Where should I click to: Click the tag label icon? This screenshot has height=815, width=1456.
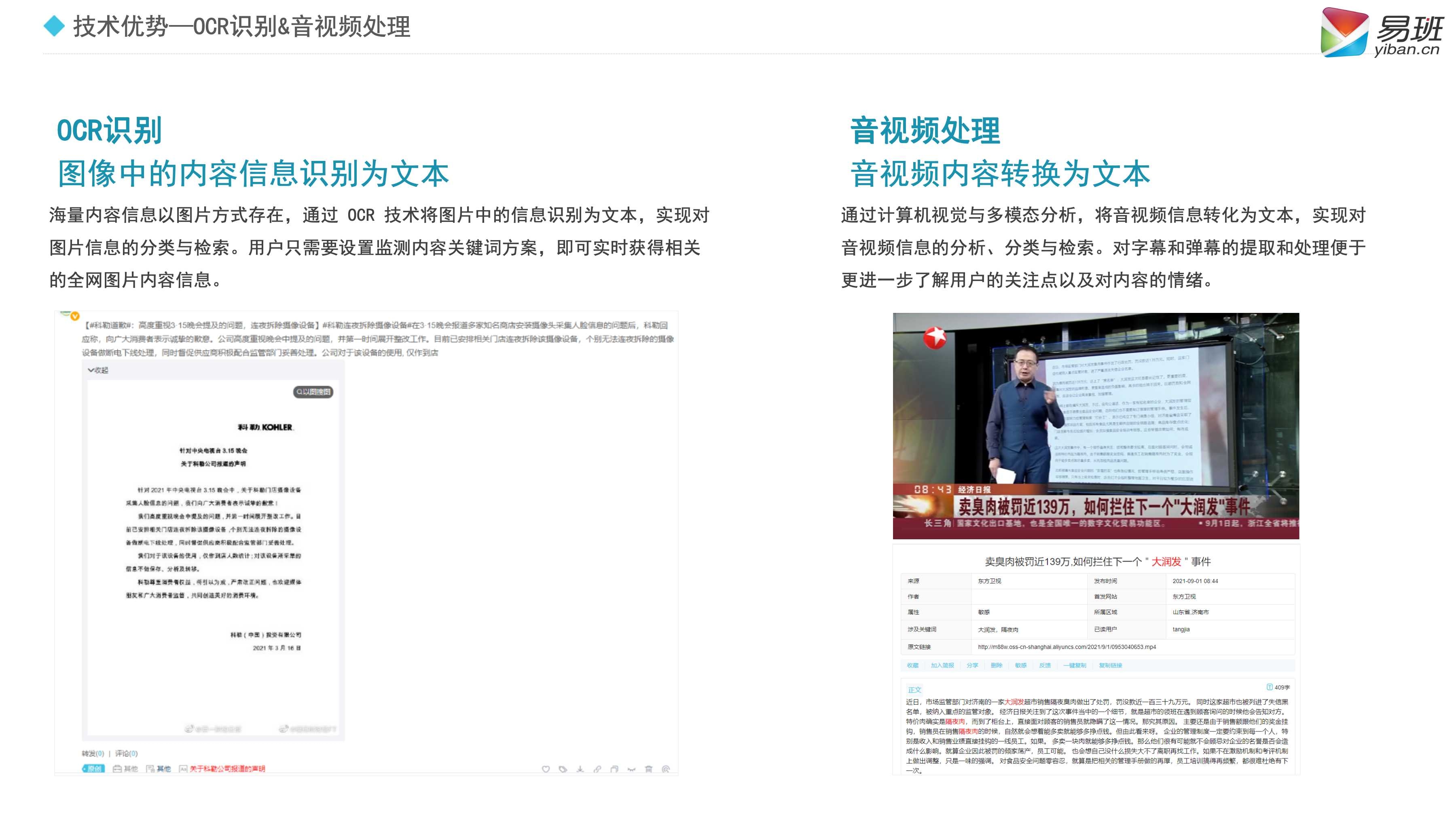point(563,769)
